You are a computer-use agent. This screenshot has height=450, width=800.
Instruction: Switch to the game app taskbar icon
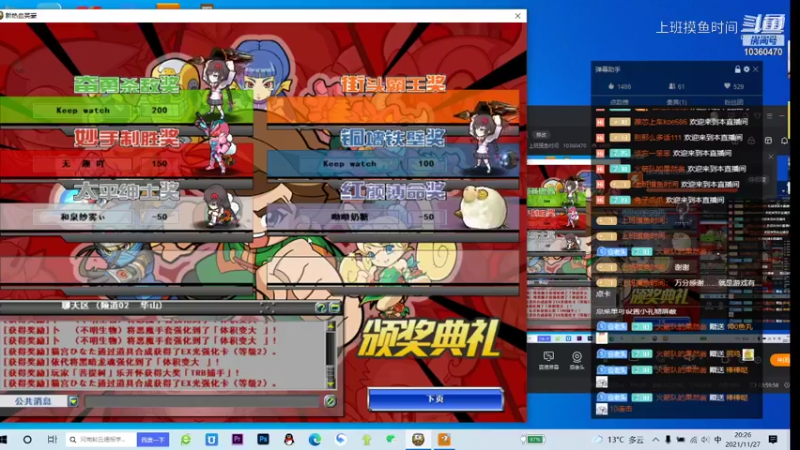tap(418, 439)
